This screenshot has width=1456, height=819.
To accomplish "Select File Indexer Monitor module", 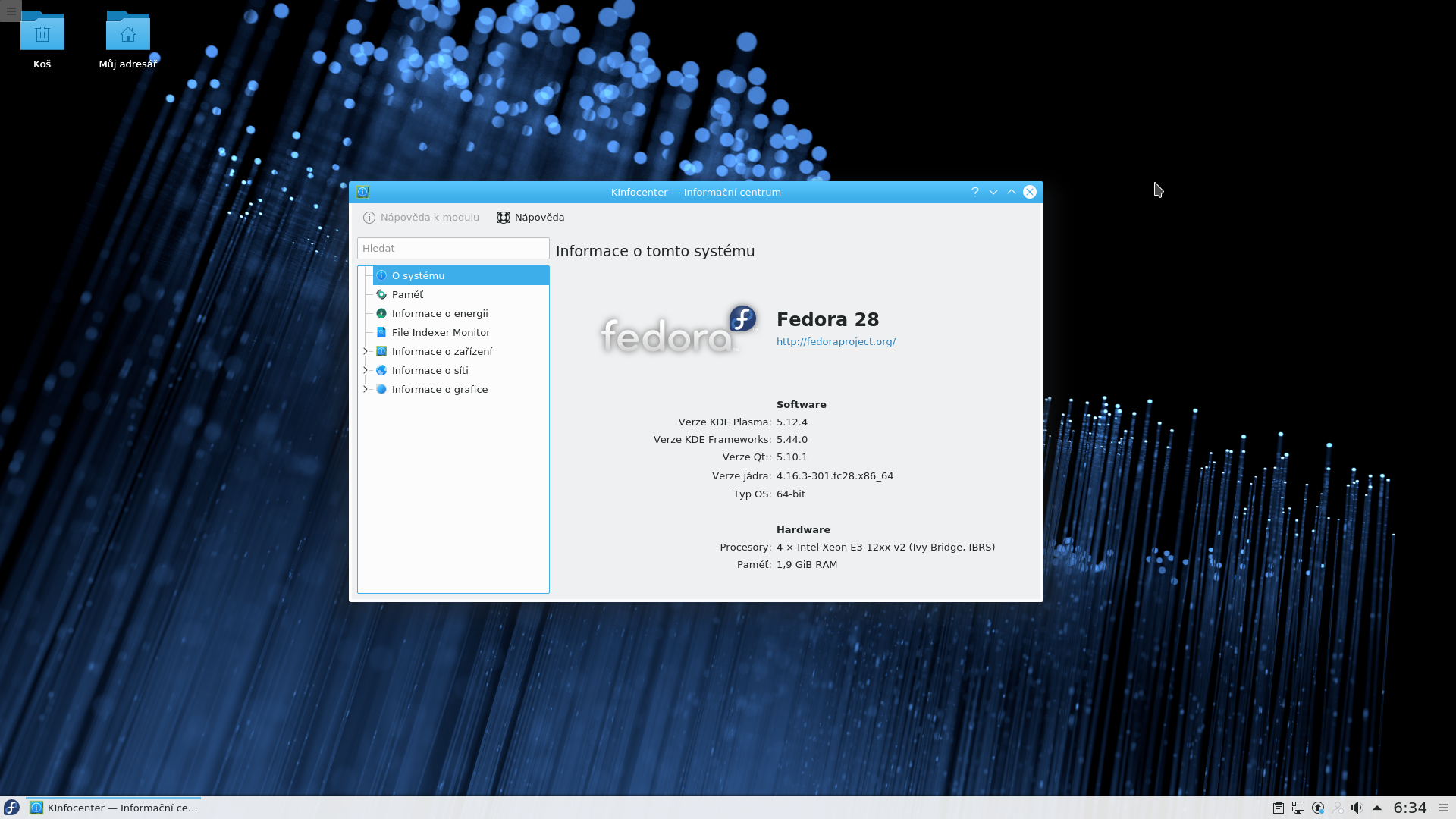I will coord(441,332).
